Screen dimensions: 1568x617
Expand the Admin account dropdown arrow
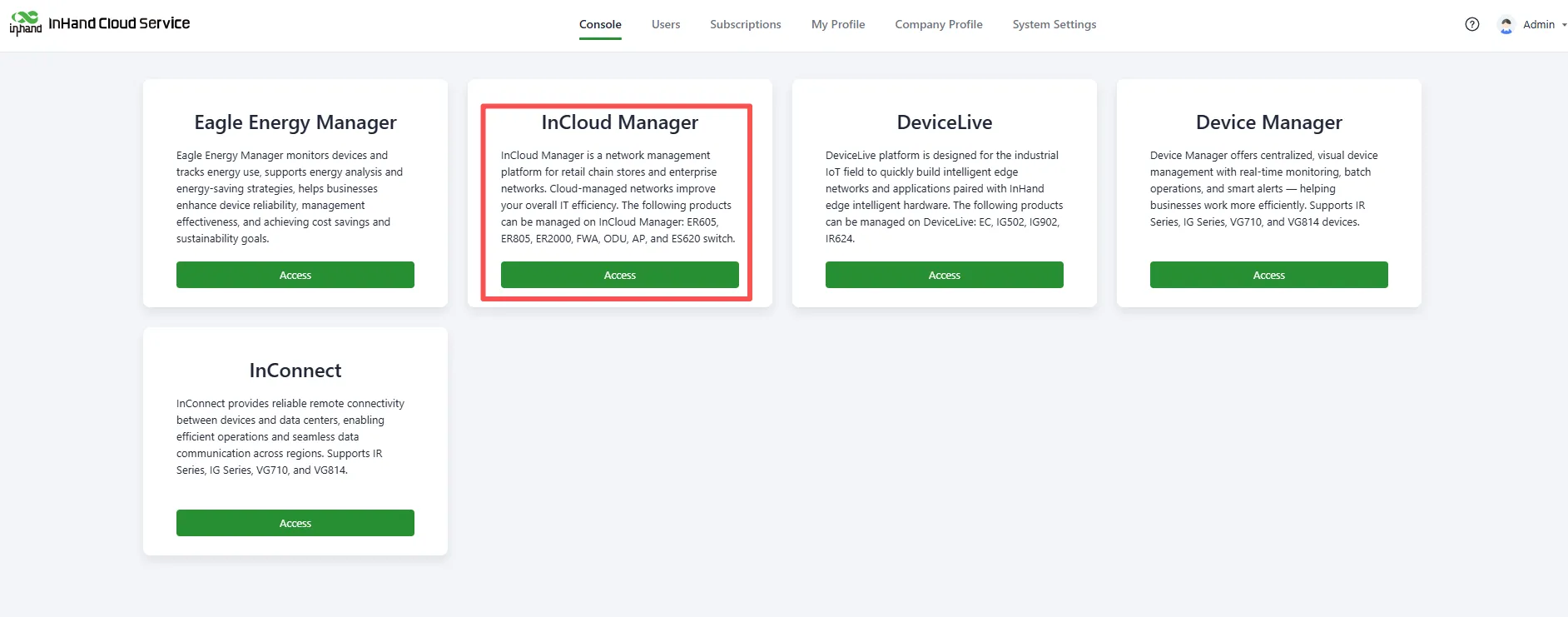tap(1564, 25)
